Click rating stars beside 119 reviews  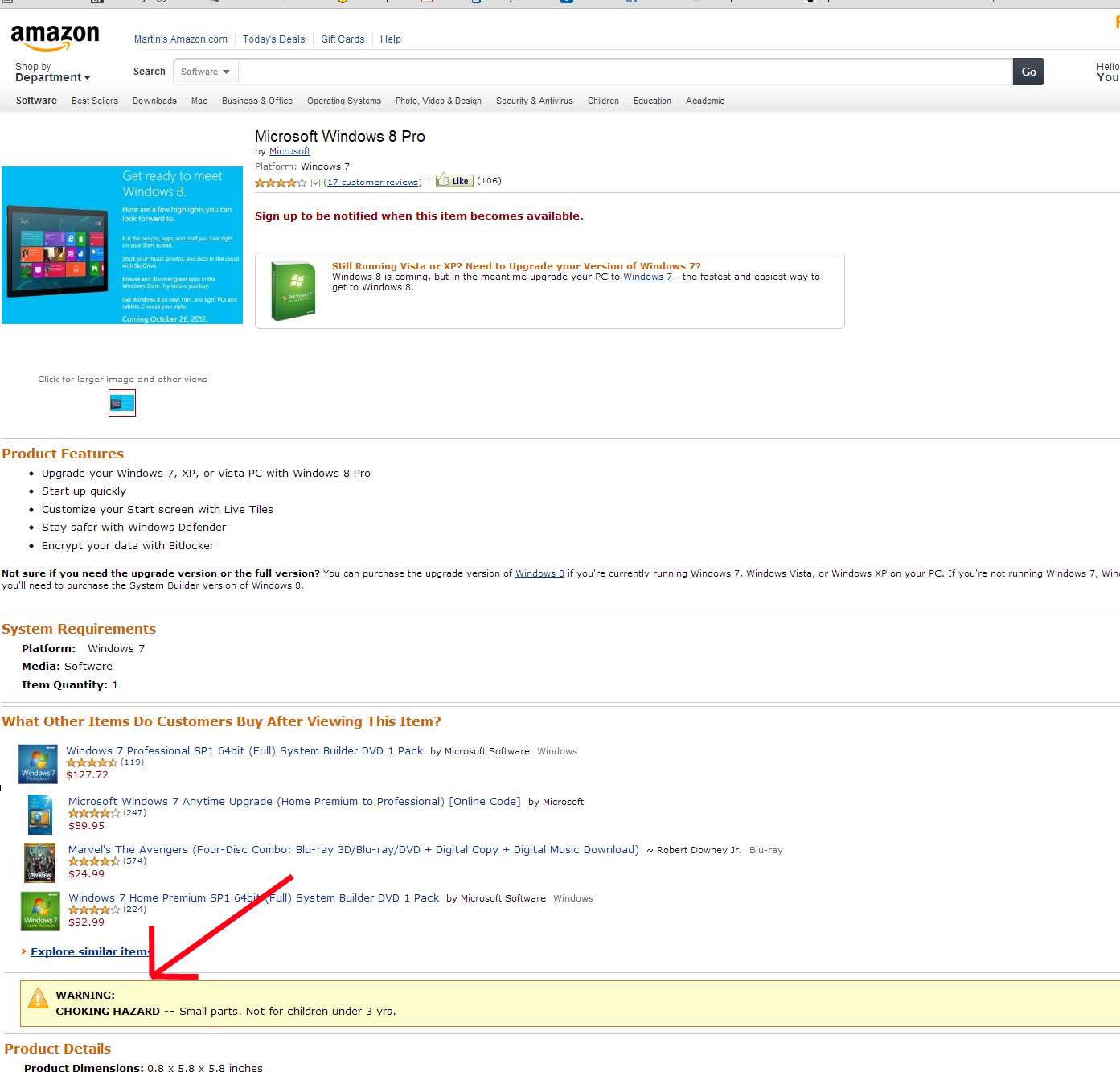point(92,762)
